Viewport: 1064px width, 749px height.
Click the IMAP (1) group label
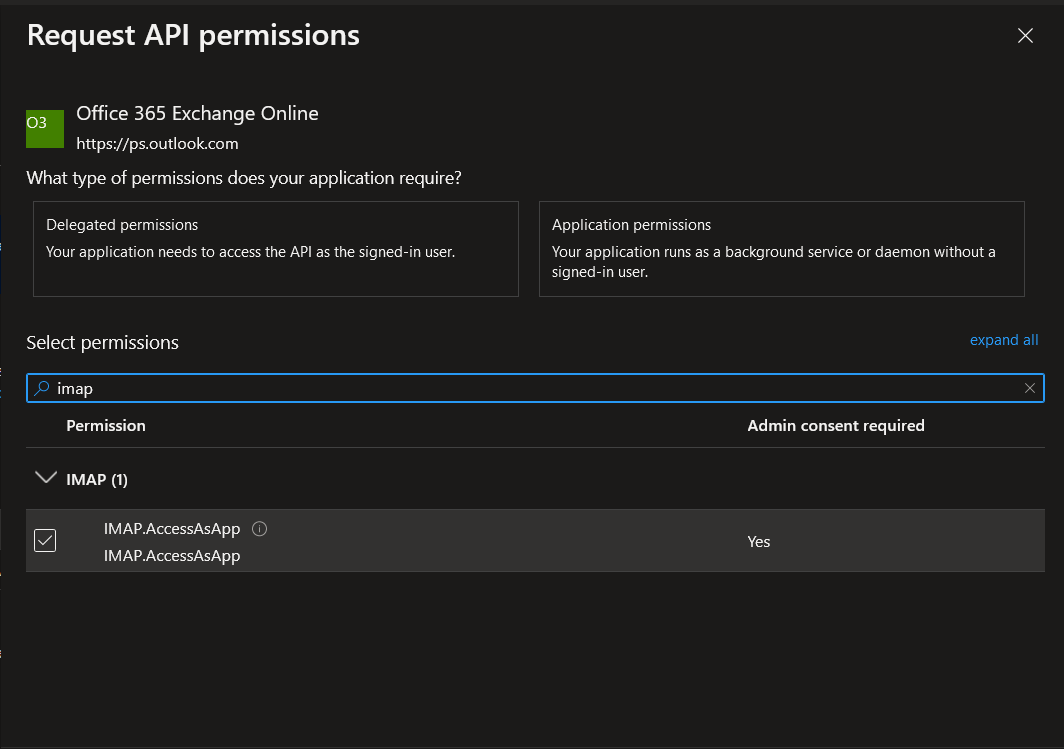[97, 480]
